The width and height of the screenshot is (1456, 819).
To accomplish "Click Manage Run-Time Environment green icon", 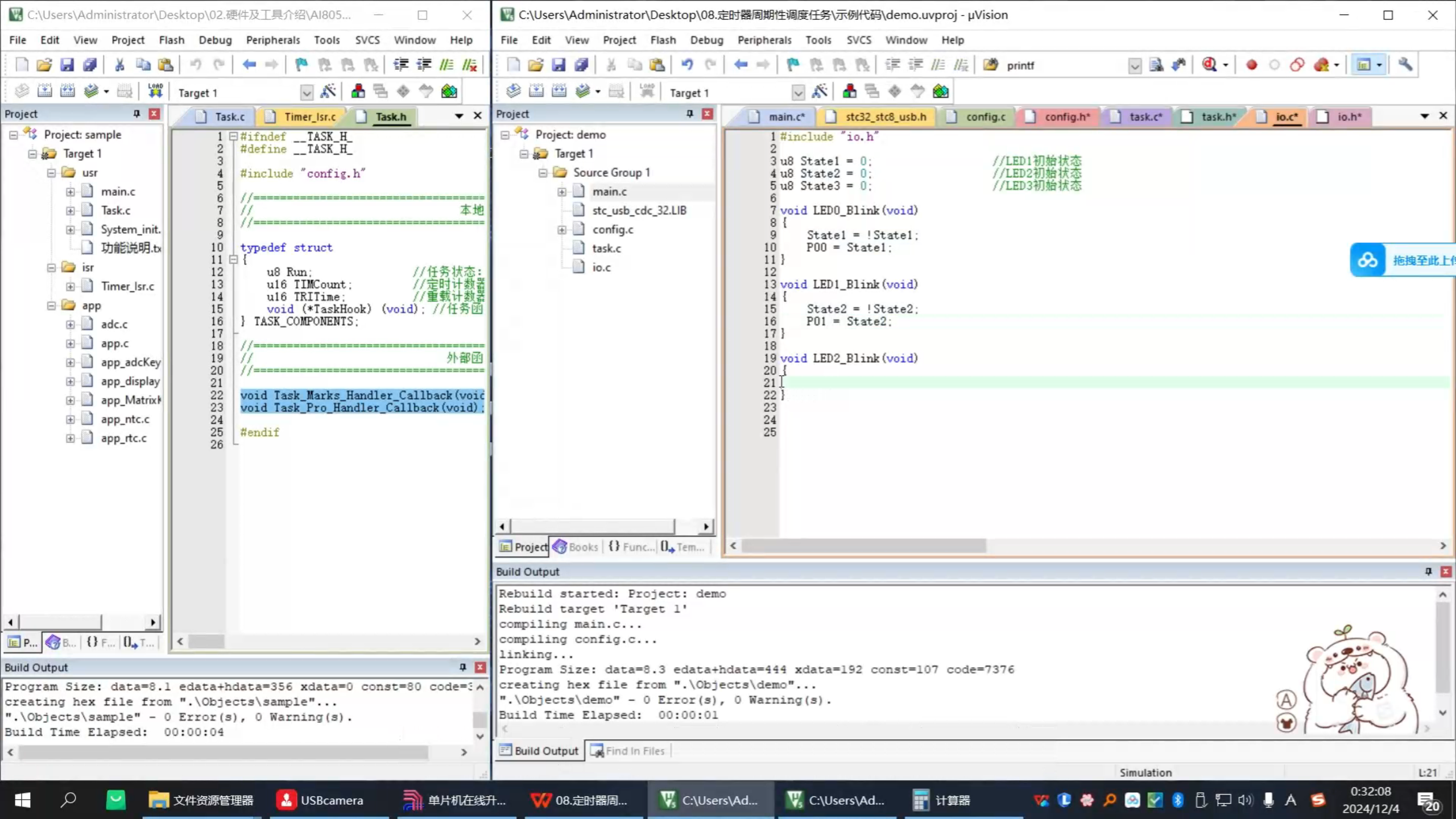I will [940, 92].
